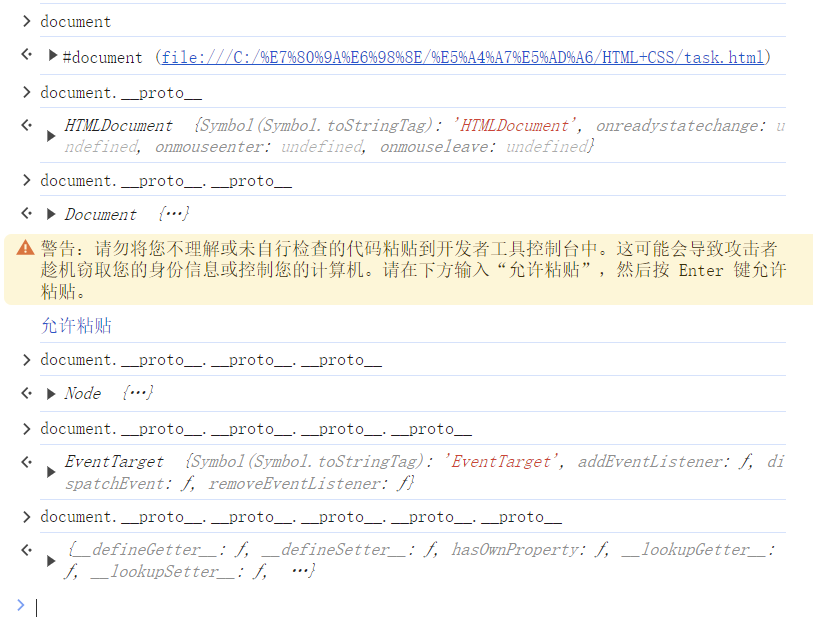Click the output arrow beside #document result

[26, 55]
